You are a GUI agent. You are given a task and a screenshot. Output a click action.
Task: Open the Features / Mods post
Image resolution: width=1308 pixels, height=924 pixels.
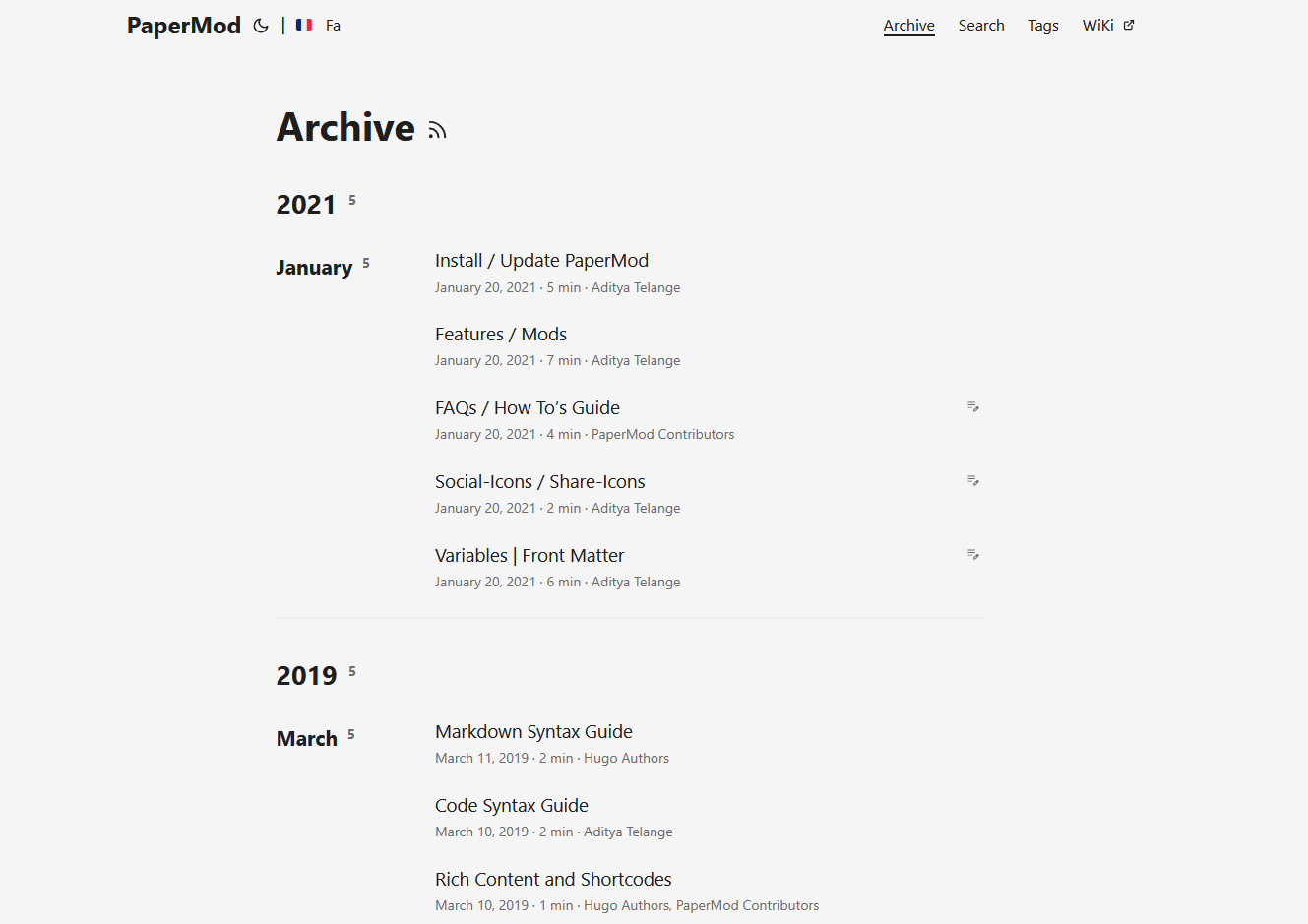tap(500, 335)
